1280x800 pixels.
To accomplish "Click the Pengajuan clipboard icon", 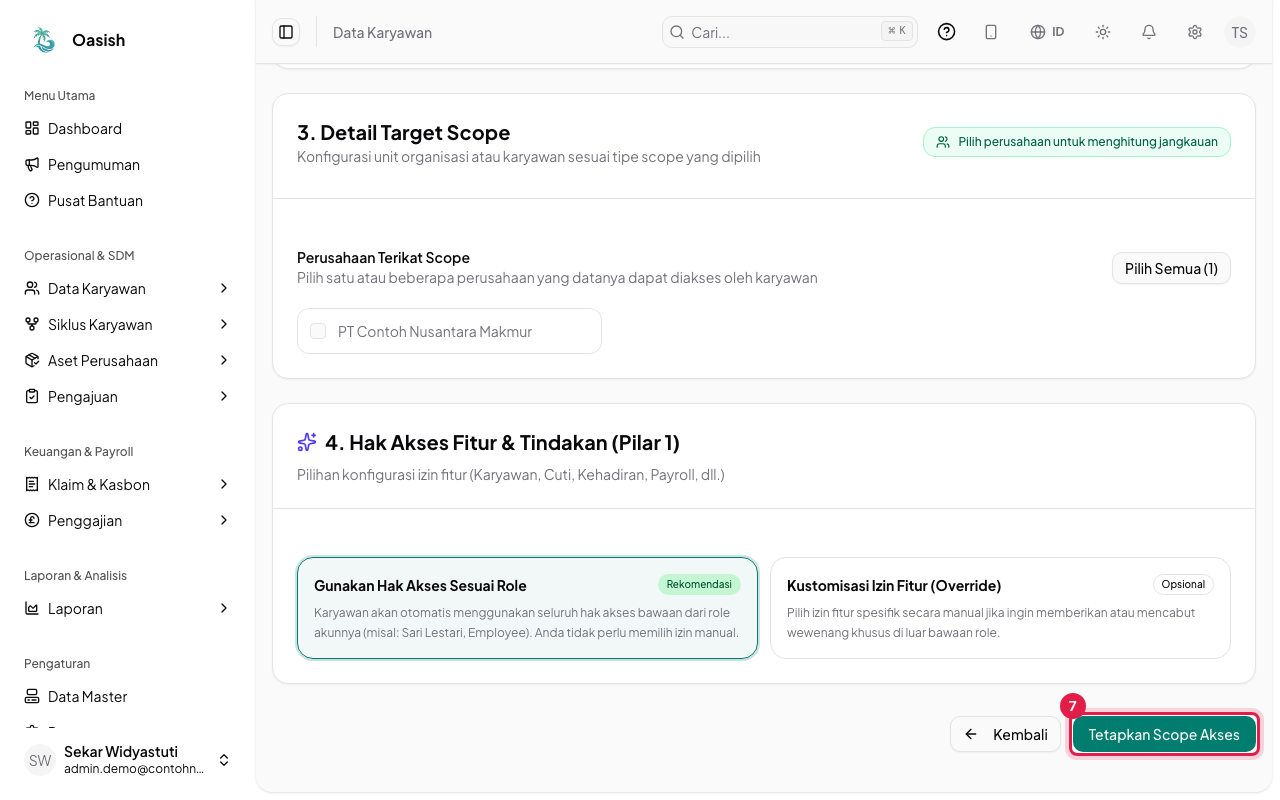I will (x=32, y=397).
